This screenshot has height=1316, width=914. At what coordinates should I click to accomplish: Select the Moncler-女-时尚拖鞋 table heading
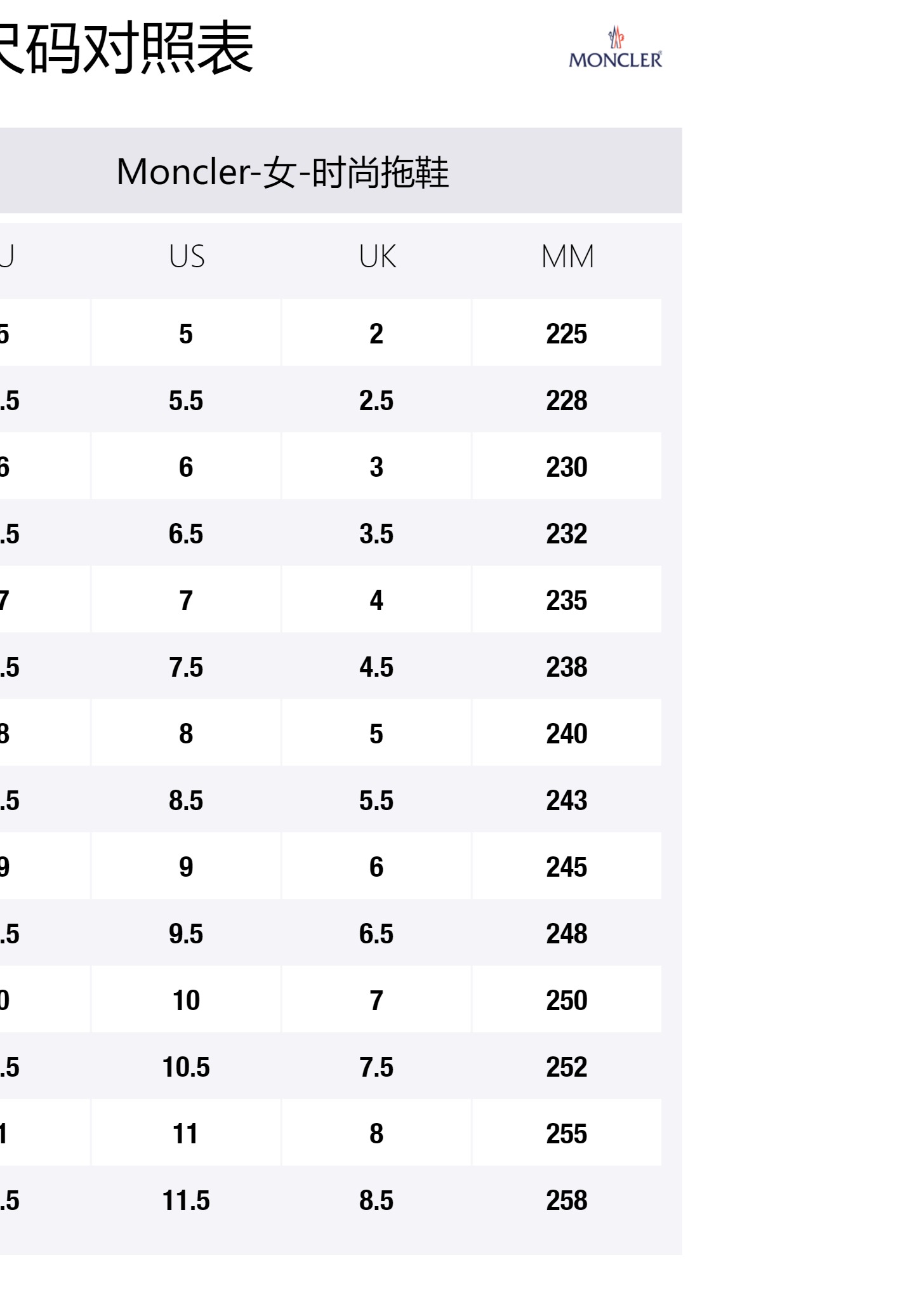(x=282, y=172)
